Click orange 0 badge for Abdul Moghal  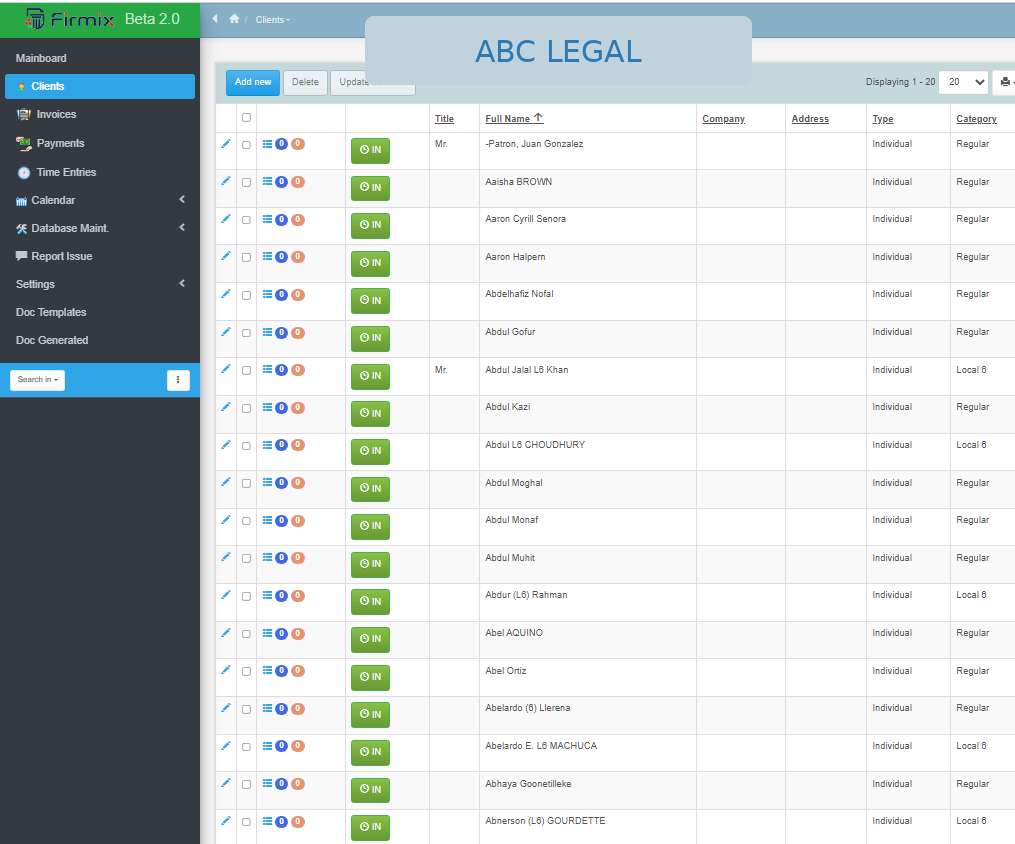(x=298, y=483)
